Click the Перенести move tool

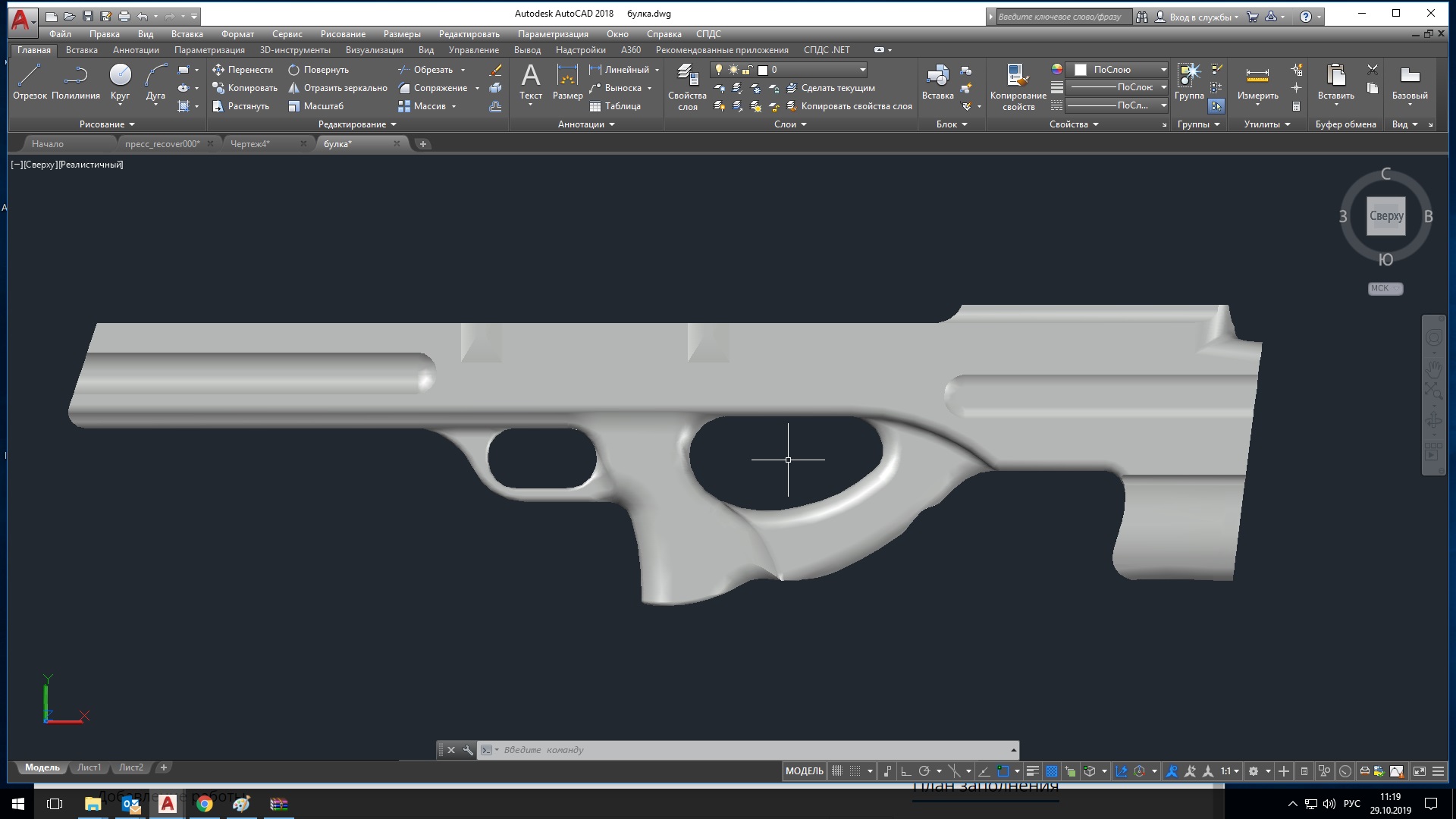tap(243, 69)
